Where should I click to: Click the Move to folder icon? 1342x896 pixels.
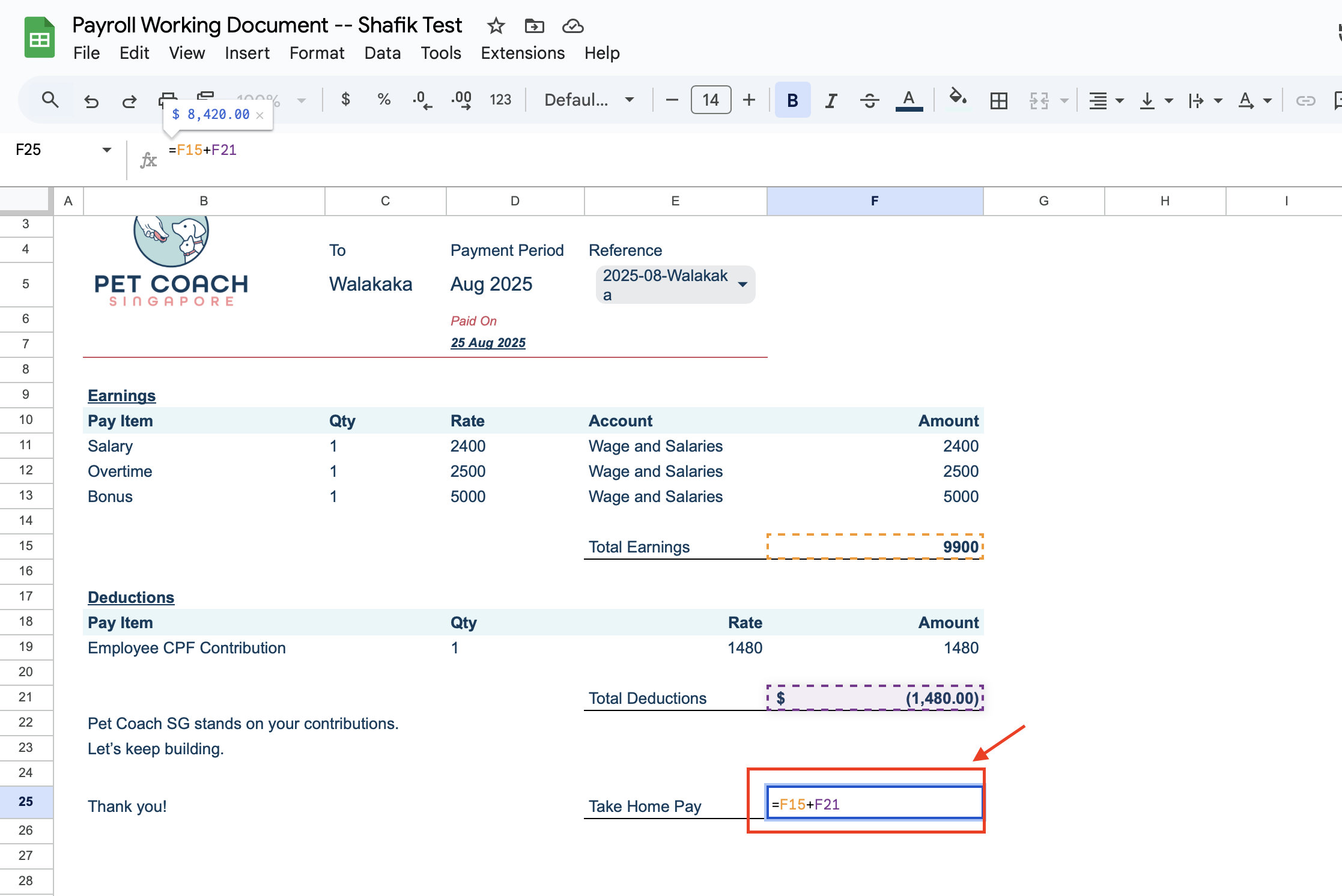pyautogui.click(x=534, y=26)
